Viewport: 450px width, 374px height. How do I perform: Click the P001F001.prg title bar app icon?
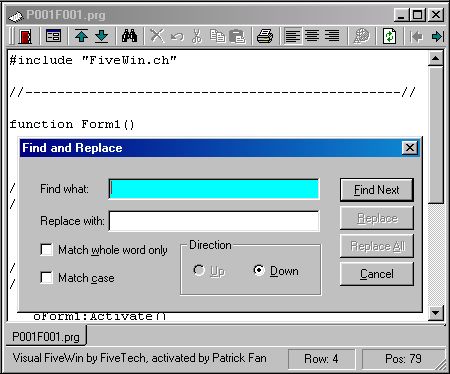tap(16, 16)
